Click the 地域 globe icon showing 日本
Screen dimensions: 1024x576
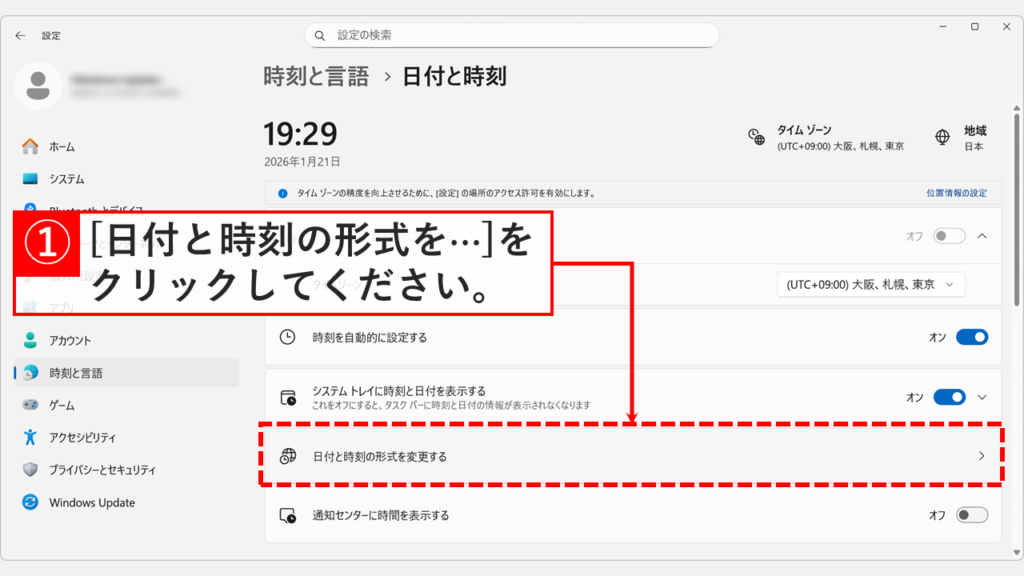click(941, 137)
